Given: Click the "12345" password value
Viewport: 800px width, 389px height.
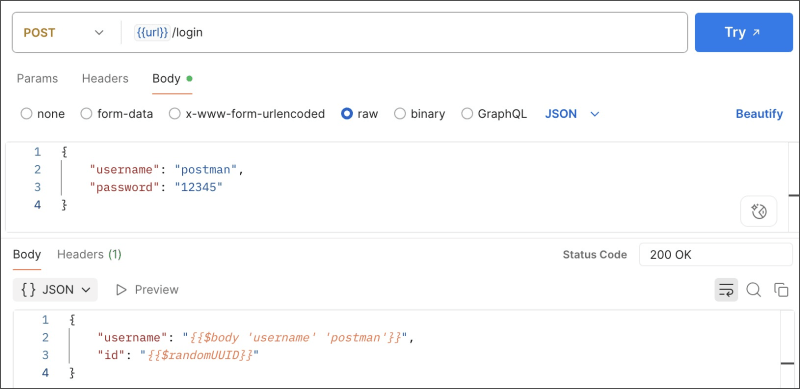Looking at the screenshot, I should [x=198, y=187].
